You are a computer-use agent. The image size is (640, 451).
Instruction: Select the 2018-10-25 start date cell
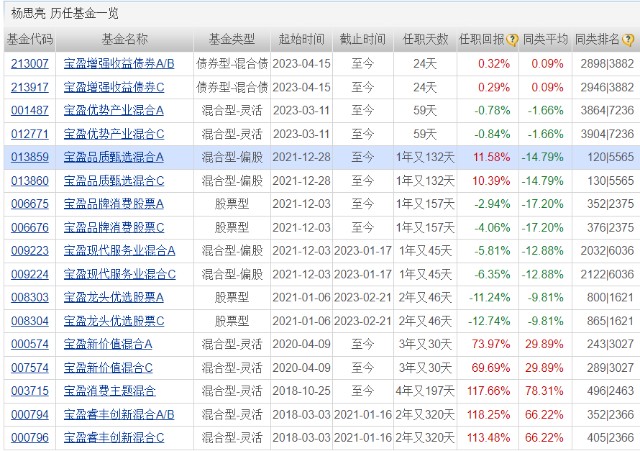pyautogui.click(x=302, y=391)
